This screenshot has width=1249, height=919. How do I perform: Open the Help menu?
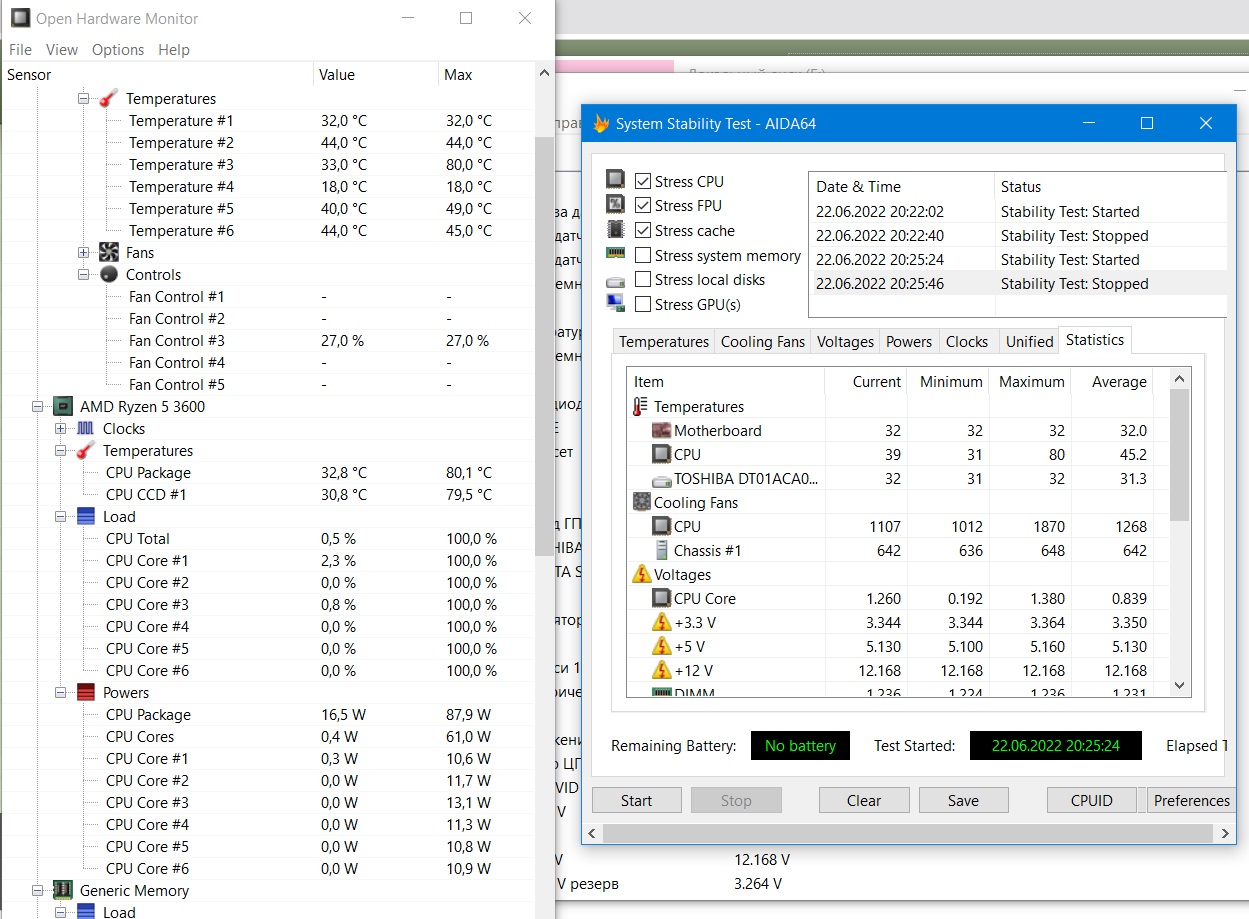(x=174, y=49)
